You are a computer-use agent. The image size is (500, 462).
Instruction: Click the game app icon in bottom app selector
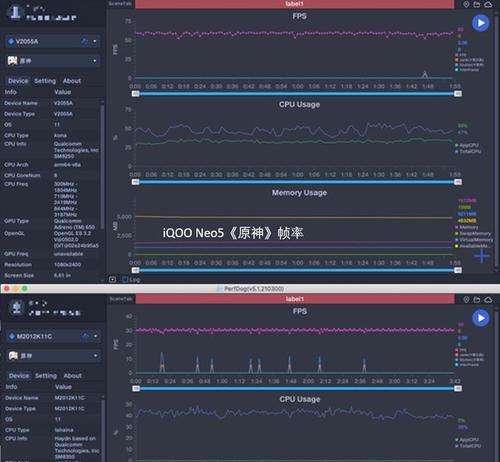13,356
